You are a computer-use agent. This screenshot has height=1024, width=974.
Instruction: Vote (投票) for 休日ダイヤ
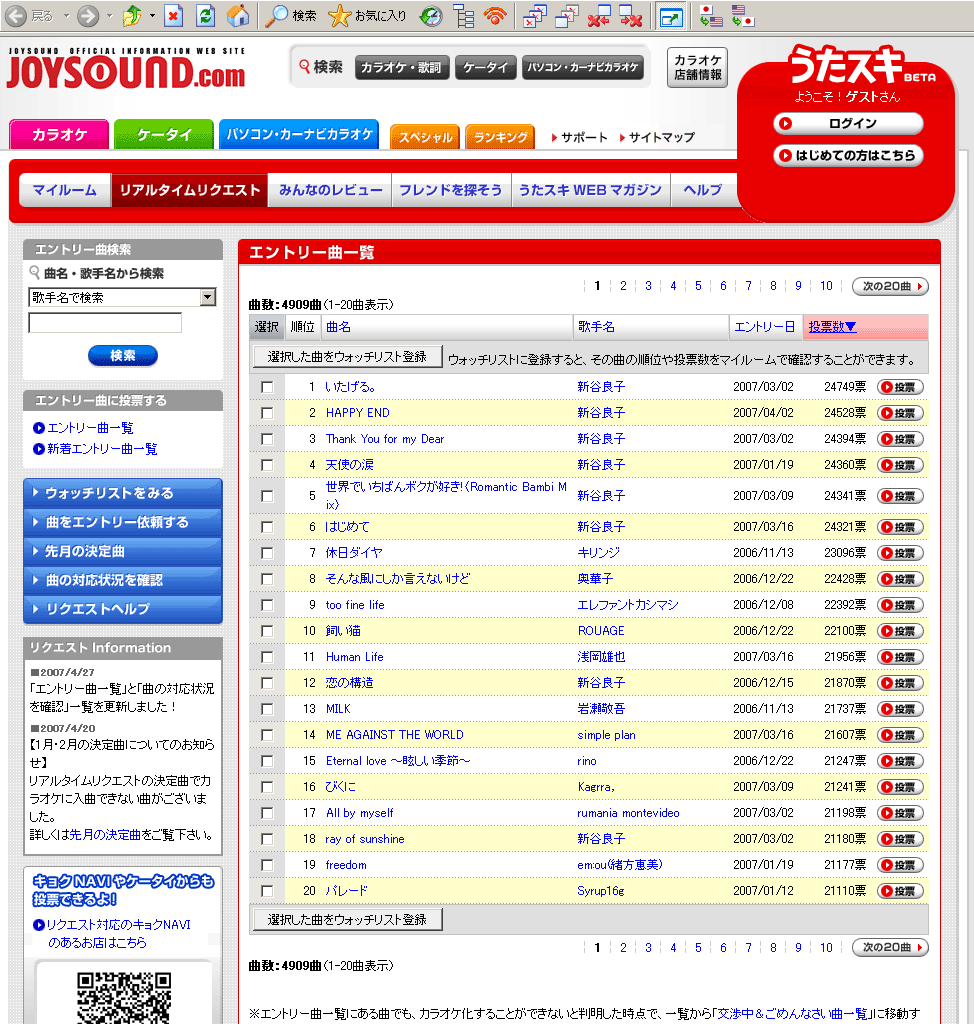(x=900, y=553)
